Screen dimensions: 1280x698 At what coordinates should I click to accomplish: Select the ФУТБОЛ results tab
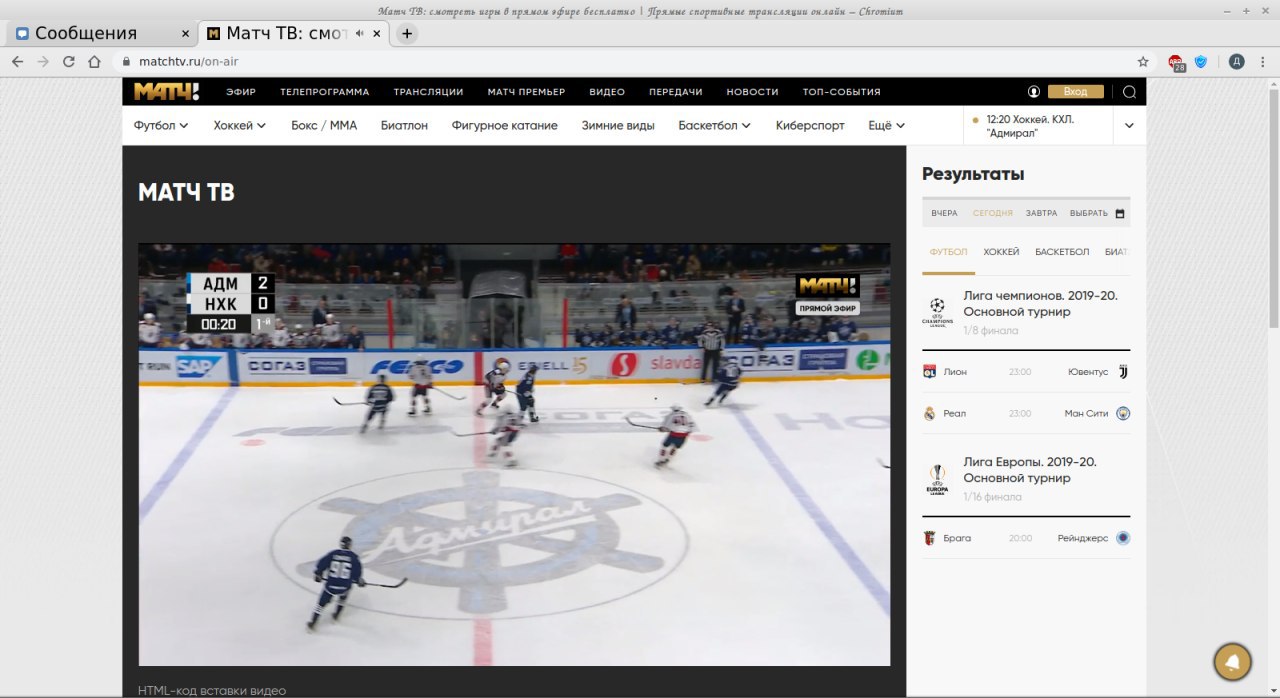(948, 252)
